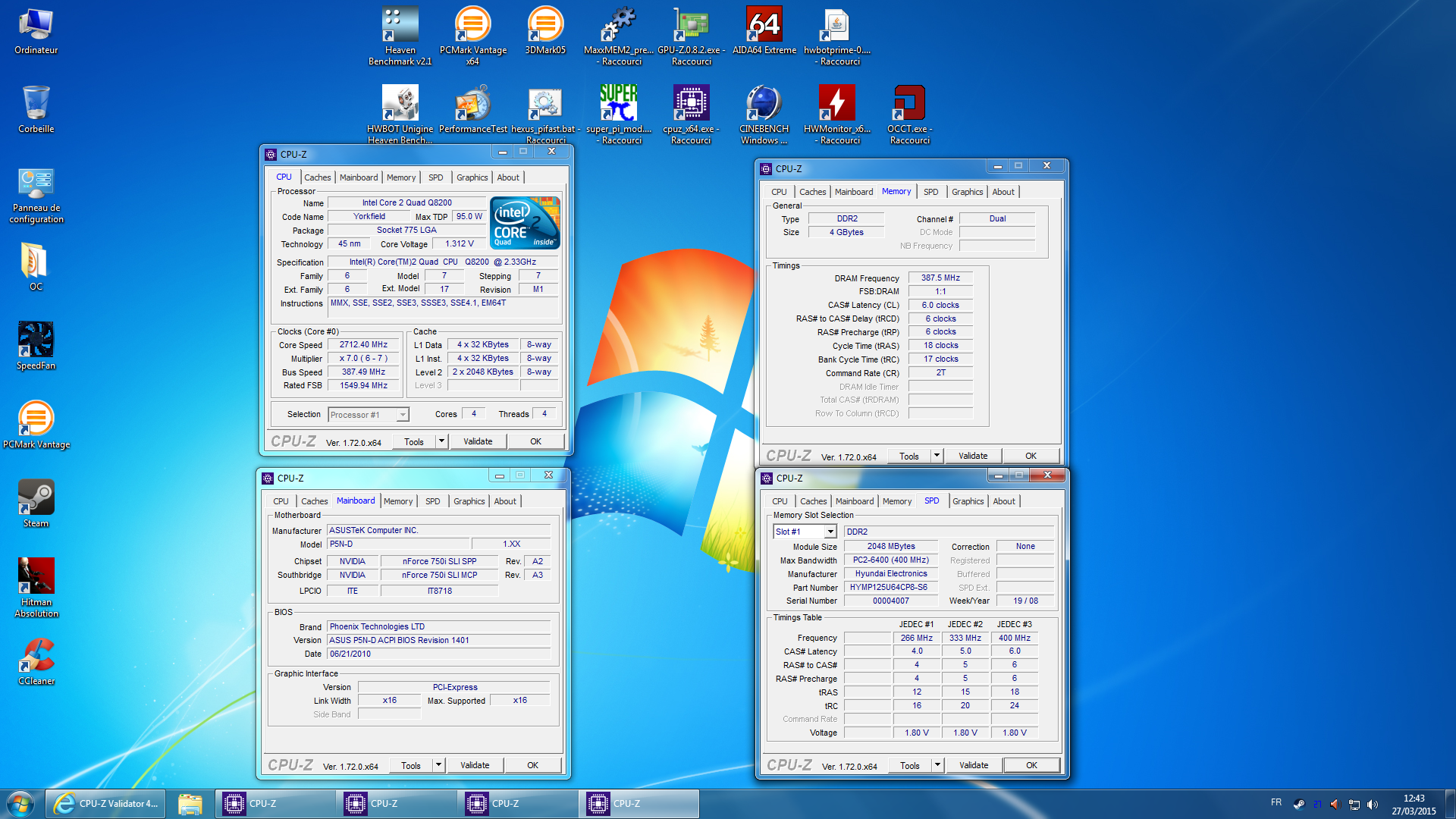Open Heaven Benchmark v2.1 shortcut
The image size is (1456, 819).
click(400, 36)
